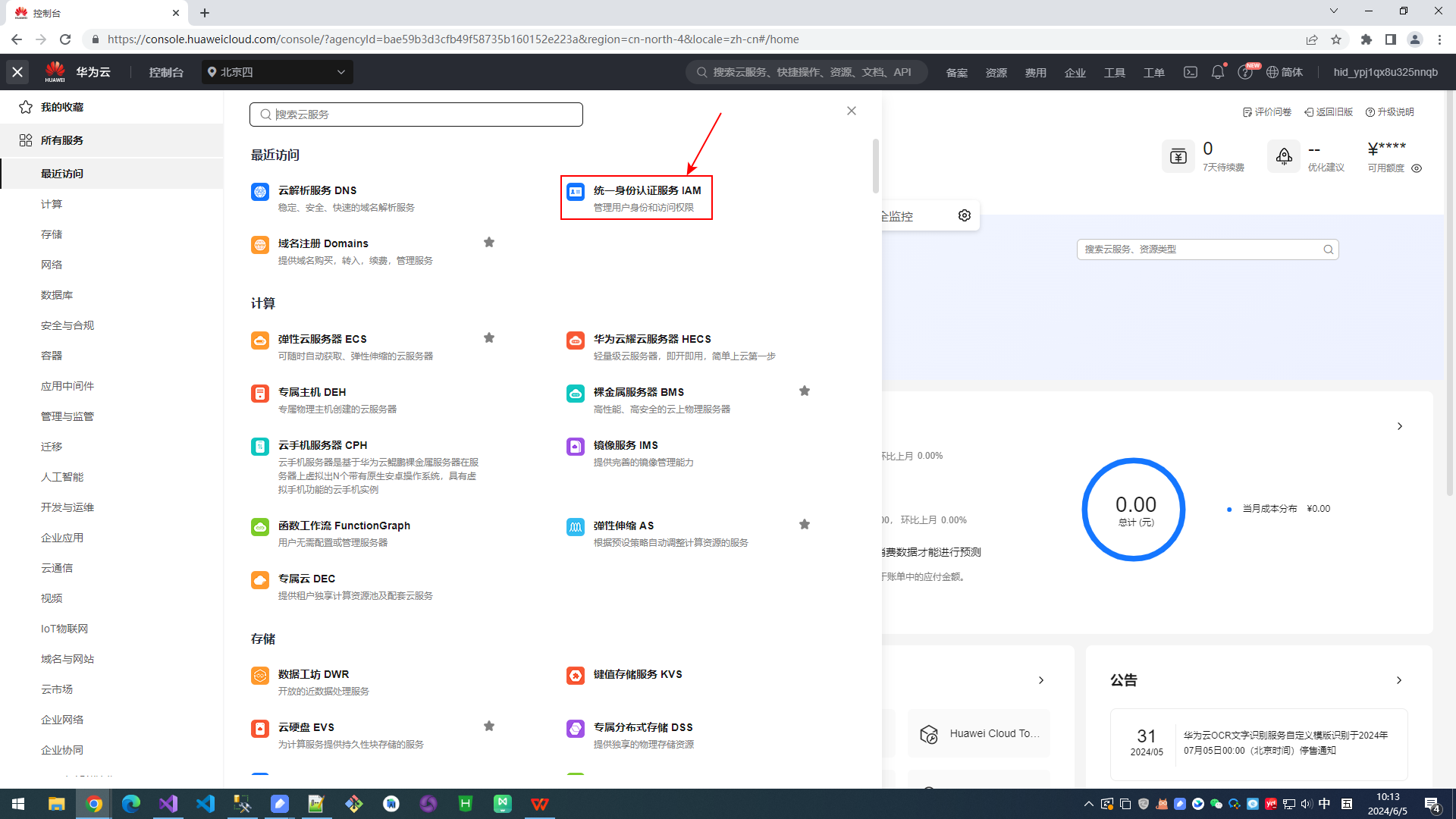Toggle the AS favorite star
1456x819 pixels.
tap(805, 525)
